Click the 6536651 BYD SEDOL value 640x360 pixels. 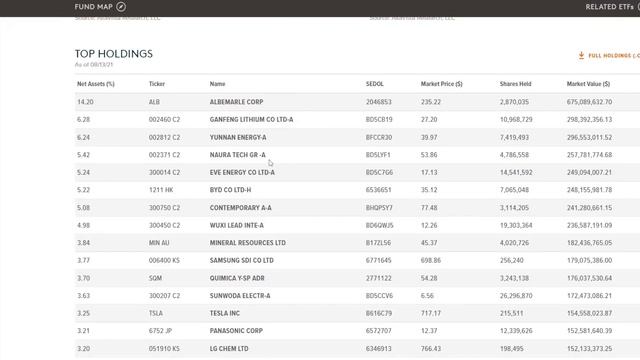click(x=378, y=190)
